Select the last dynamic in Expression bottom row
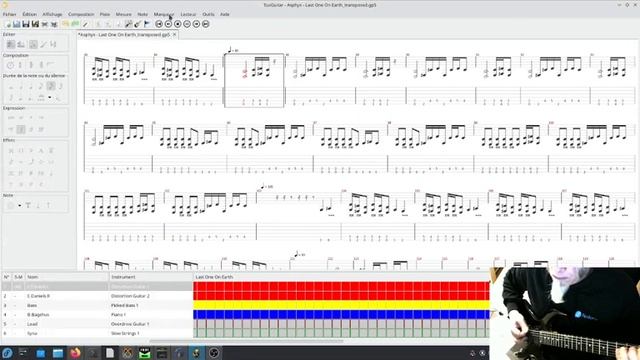Image resolution: width=640 pixels, height=360 pixels. 40,130
